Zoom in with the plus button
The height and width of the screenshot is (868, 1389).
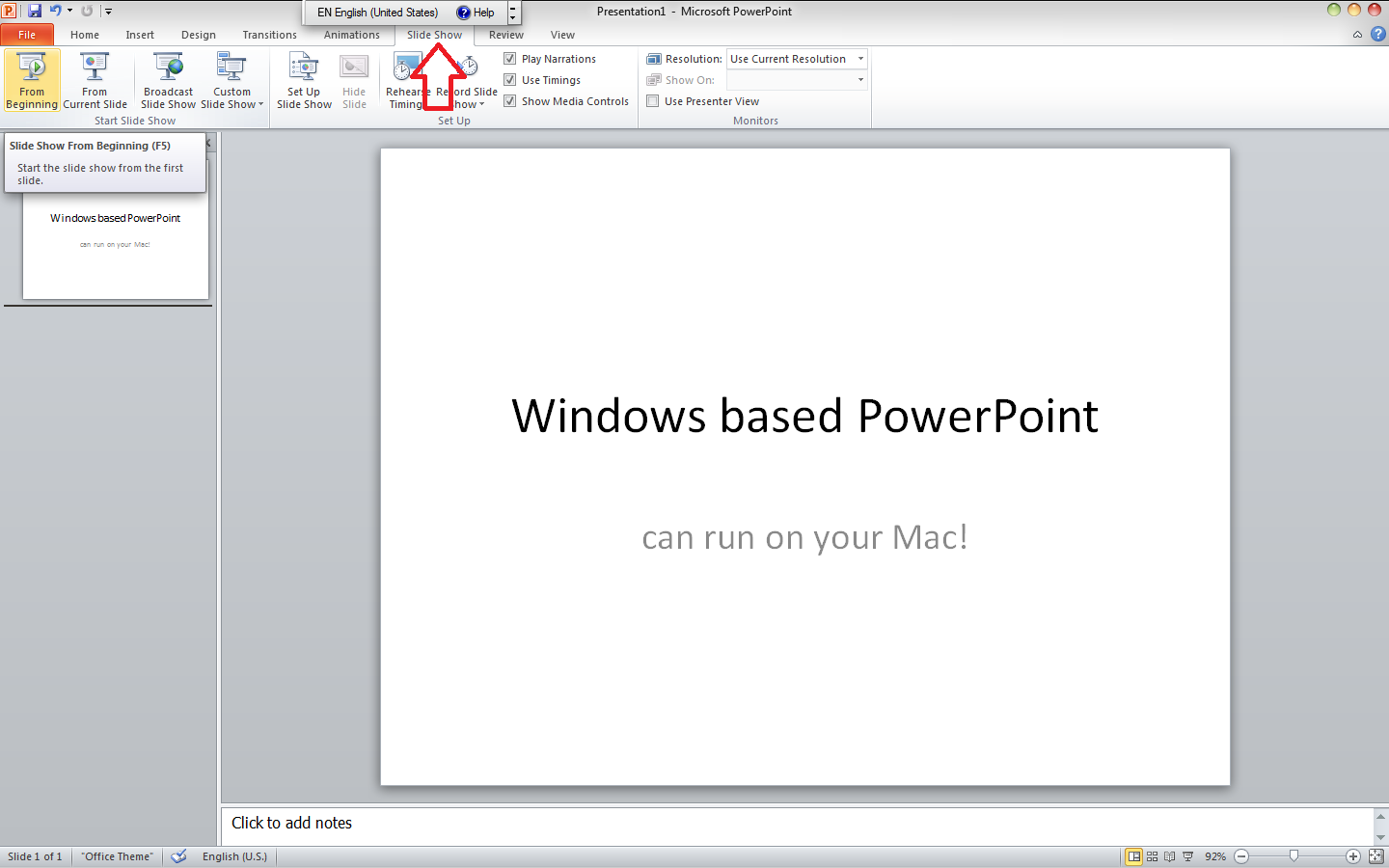pyautogui.click(x=1353, y=856)
